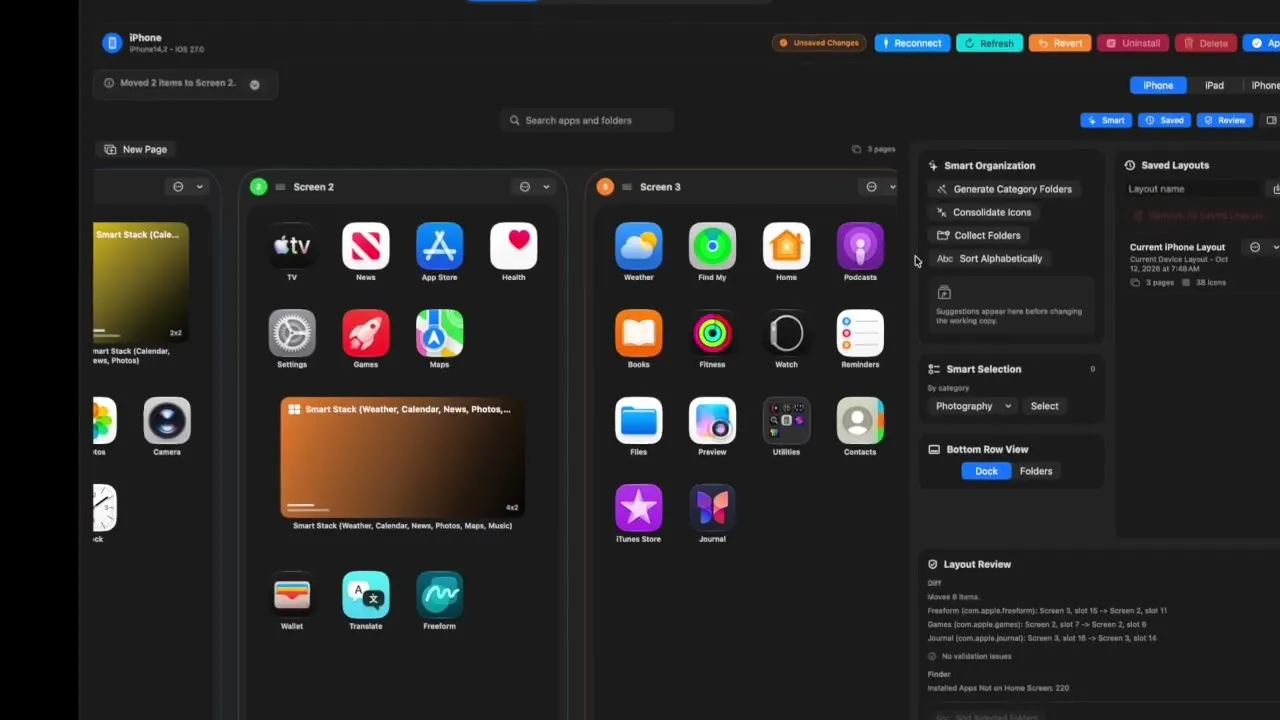
Task: Click the Wallet app icon
Action: (292, 595)
